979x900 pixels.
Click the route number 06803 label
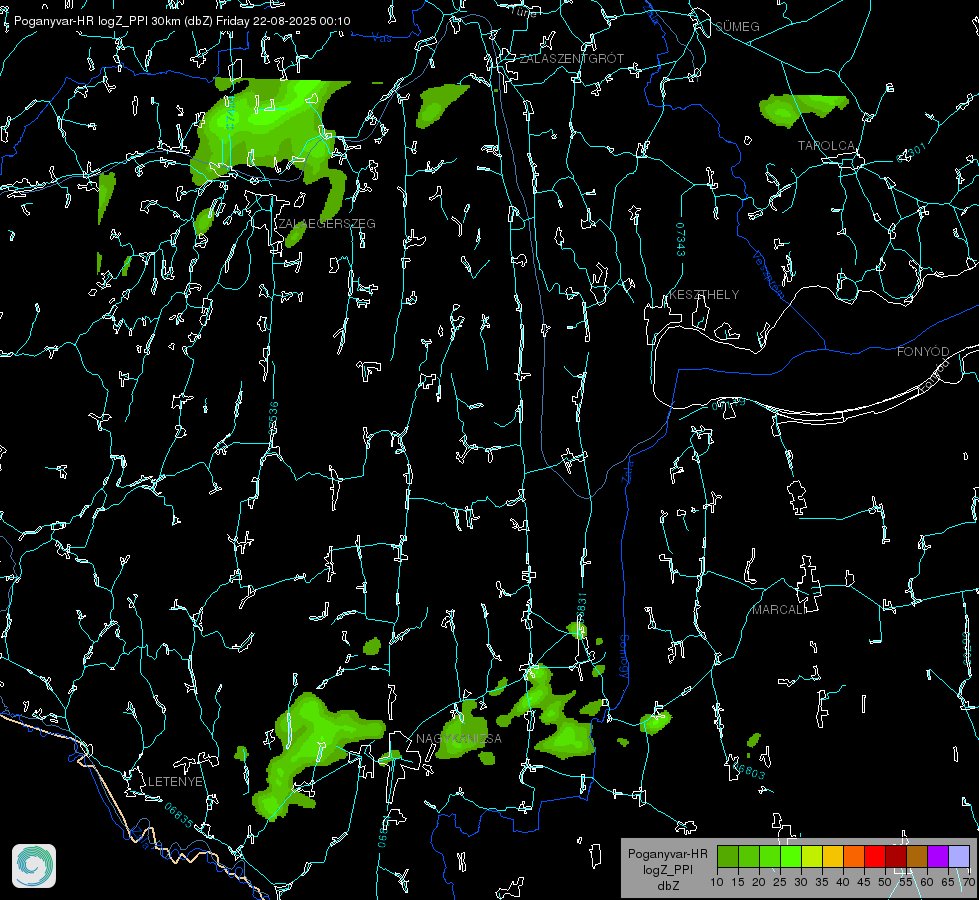pos(749,770)
